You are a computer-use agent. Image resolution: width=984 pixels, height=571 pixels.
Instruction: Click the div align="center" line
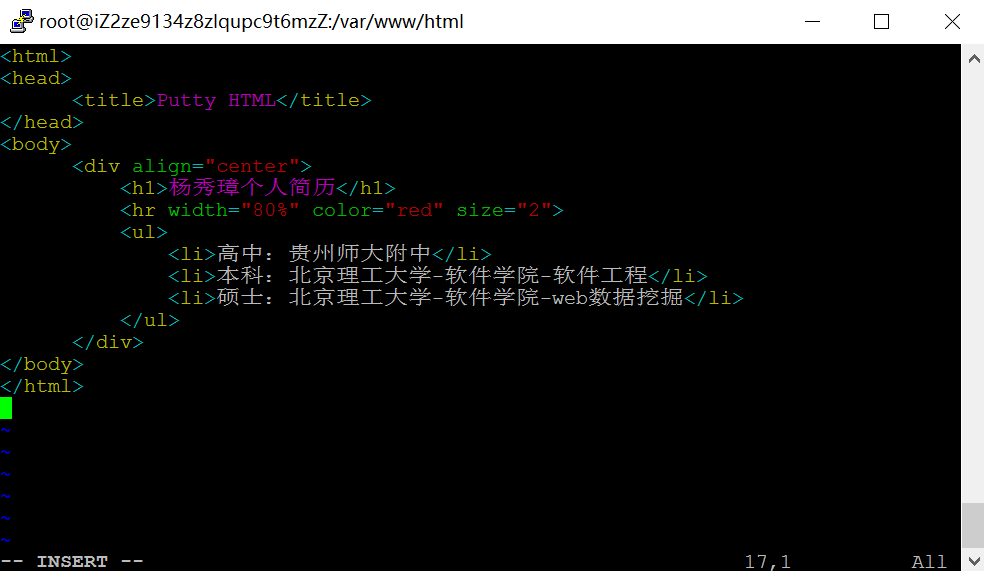tap(192, 166)
